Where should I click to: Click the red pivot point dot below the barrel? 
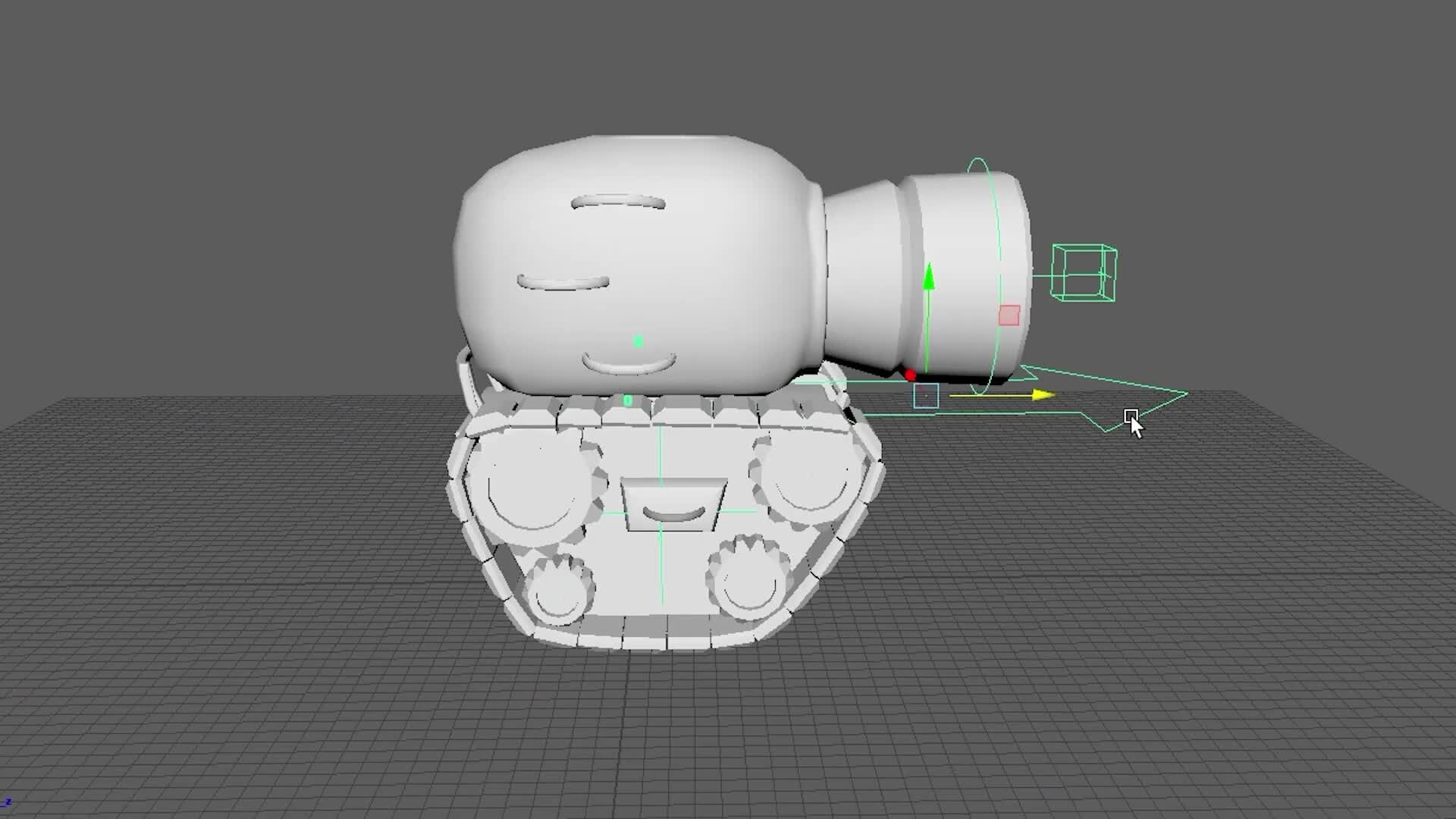coord(912,373)
